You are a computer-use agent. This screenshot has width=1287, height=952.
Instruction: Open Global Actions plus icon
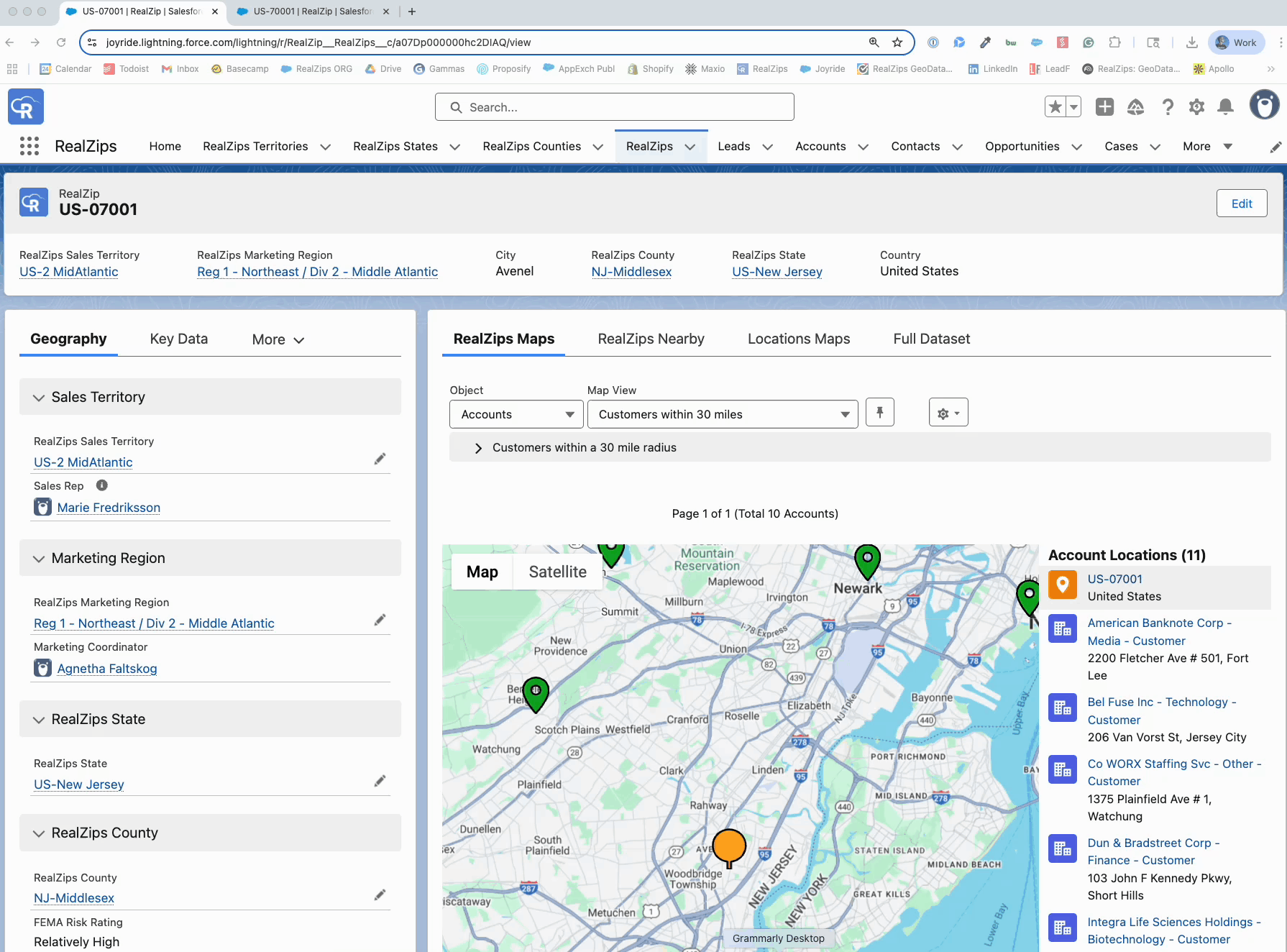(1104, 107)
